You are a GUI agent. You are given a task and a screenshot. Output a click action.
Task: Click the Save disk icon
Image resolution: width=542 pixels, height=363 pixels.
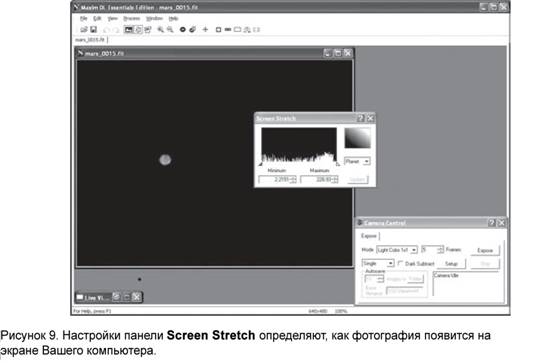click(93, 30)
